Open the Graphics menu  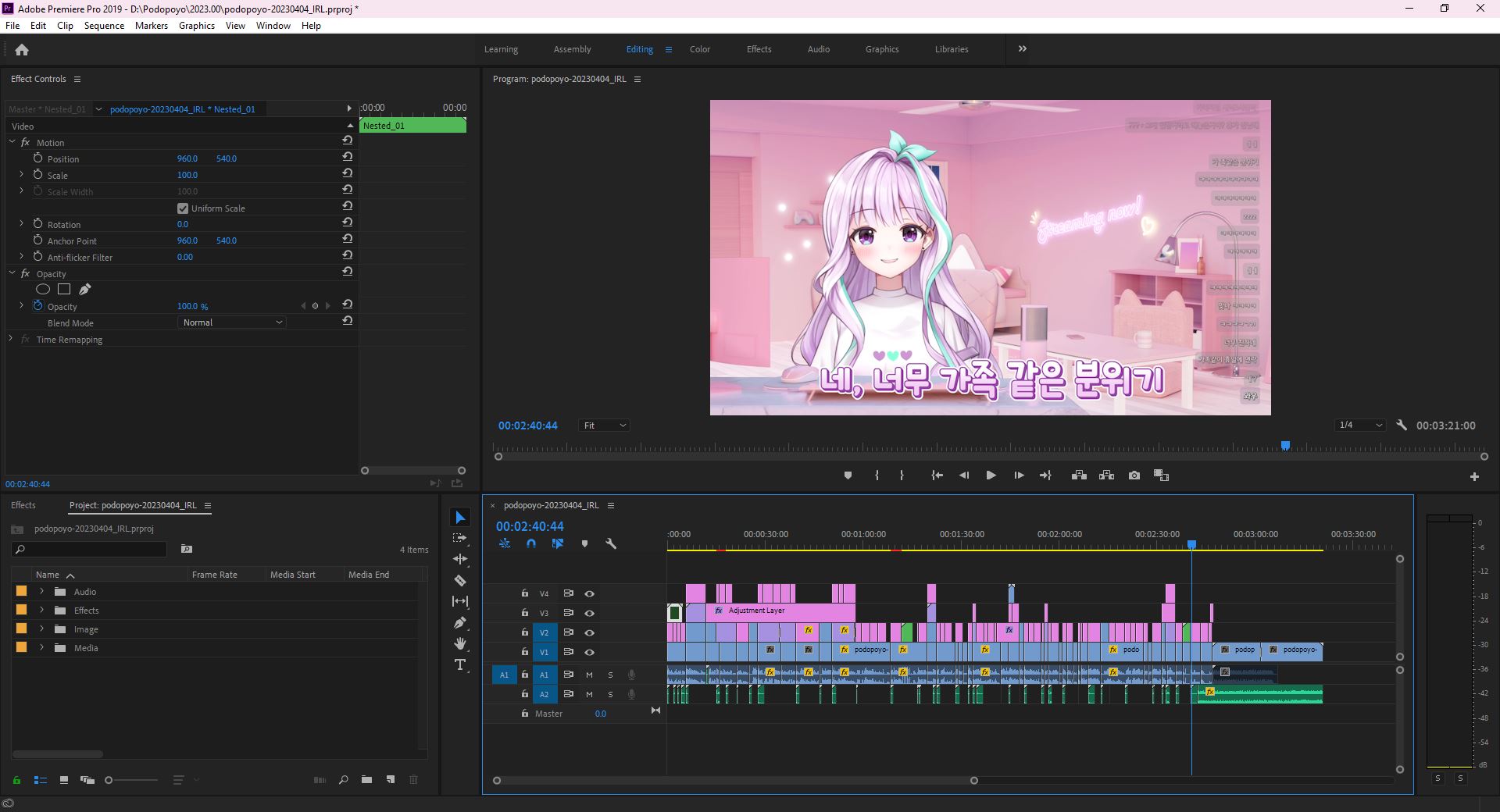click(x=196, y=26)
